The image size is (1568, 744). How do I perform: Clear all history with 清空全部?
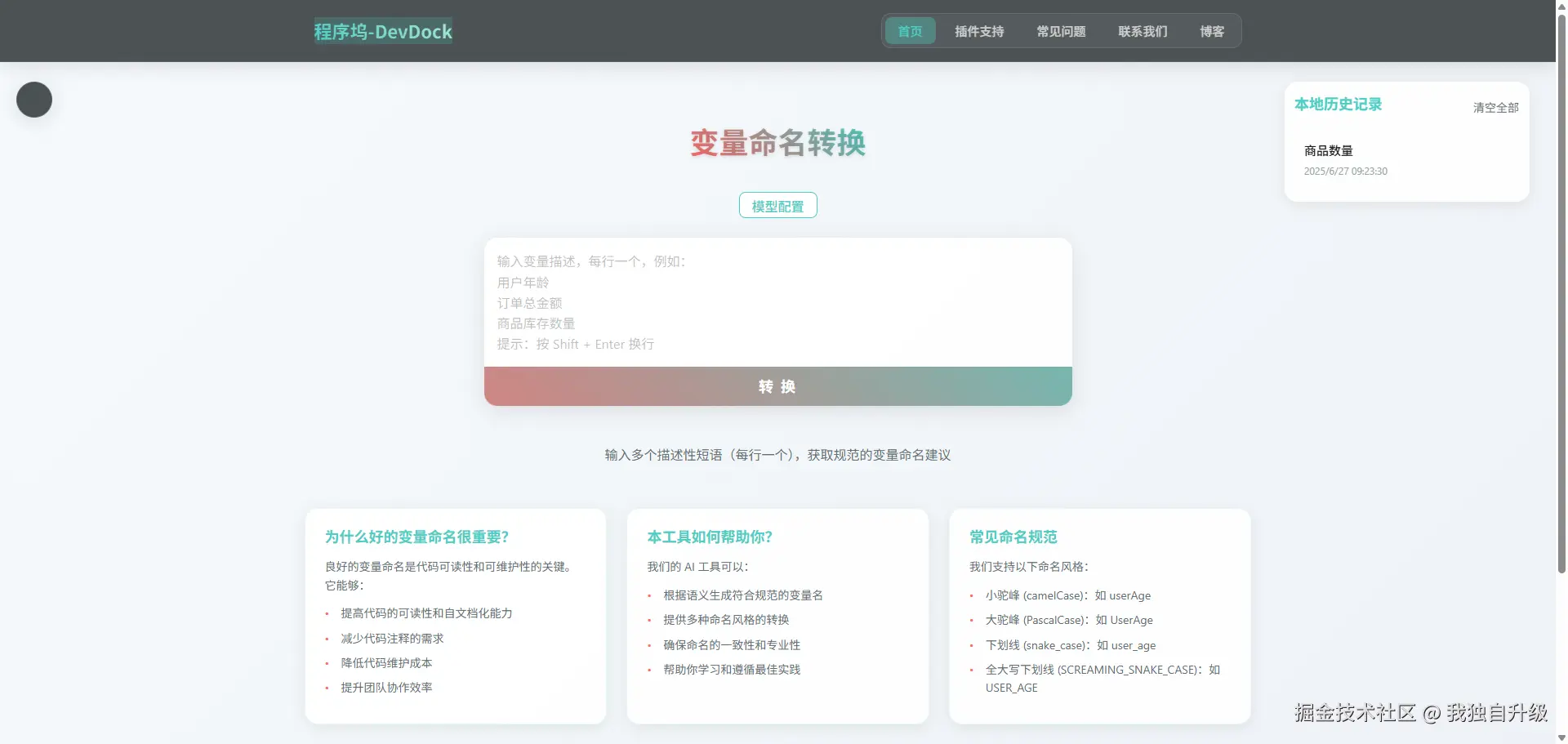point(1494,107)
